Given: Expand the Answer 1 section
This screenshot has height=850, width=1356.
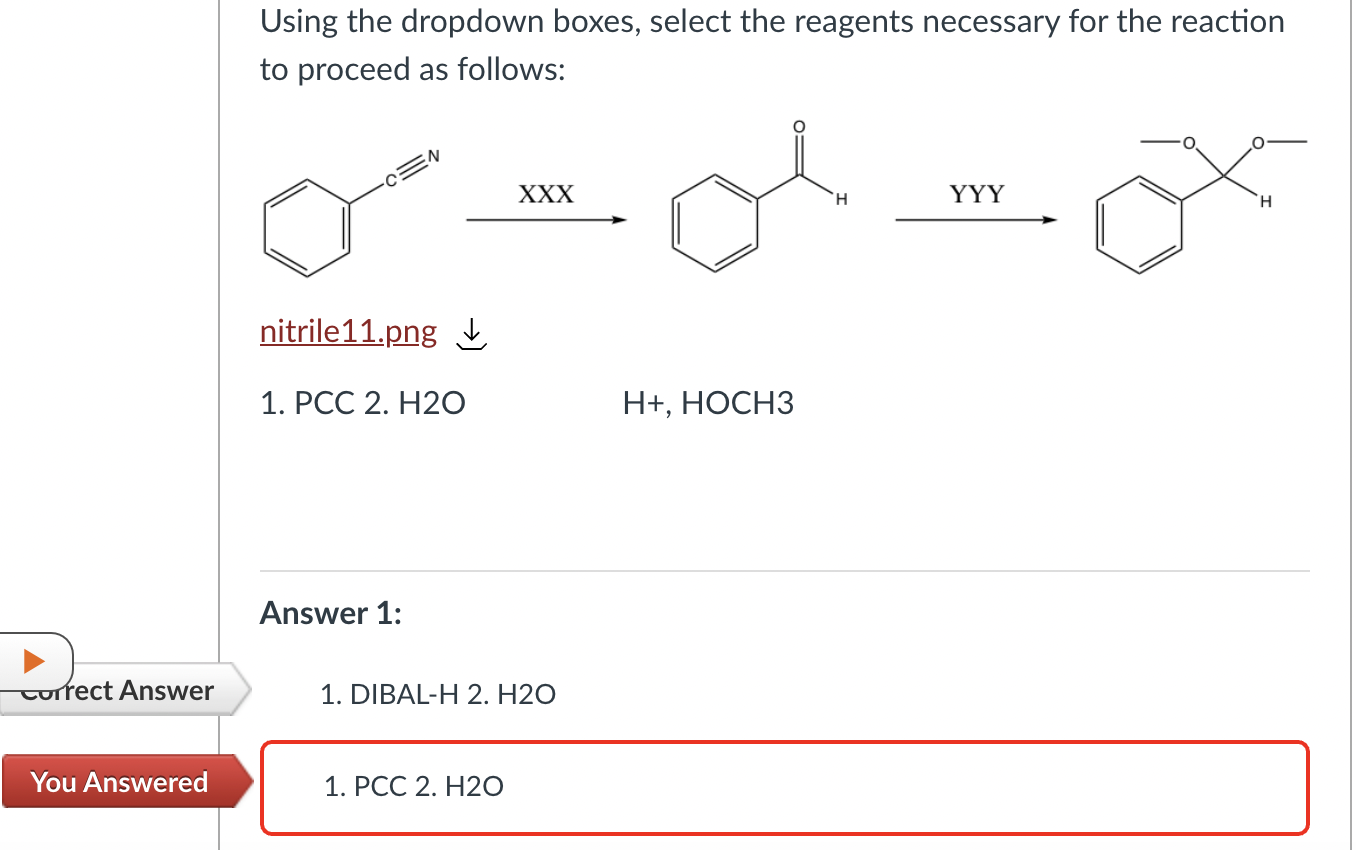Looking at the screenshot, I should (330, 613).
